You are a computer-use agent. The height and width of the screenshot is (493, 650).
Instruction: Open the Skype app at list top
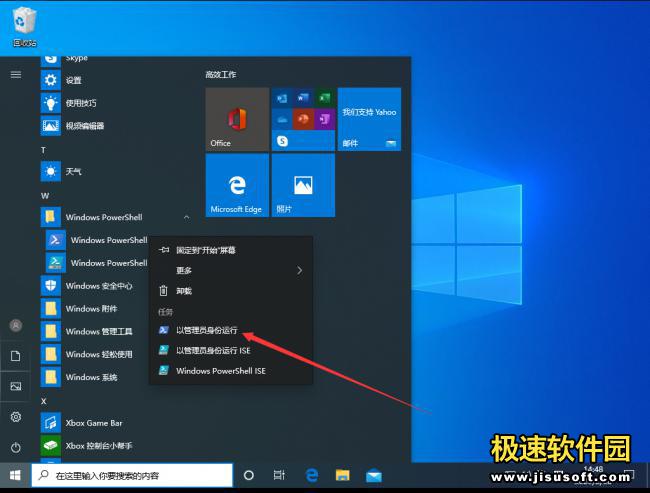[x=114, y=61]
